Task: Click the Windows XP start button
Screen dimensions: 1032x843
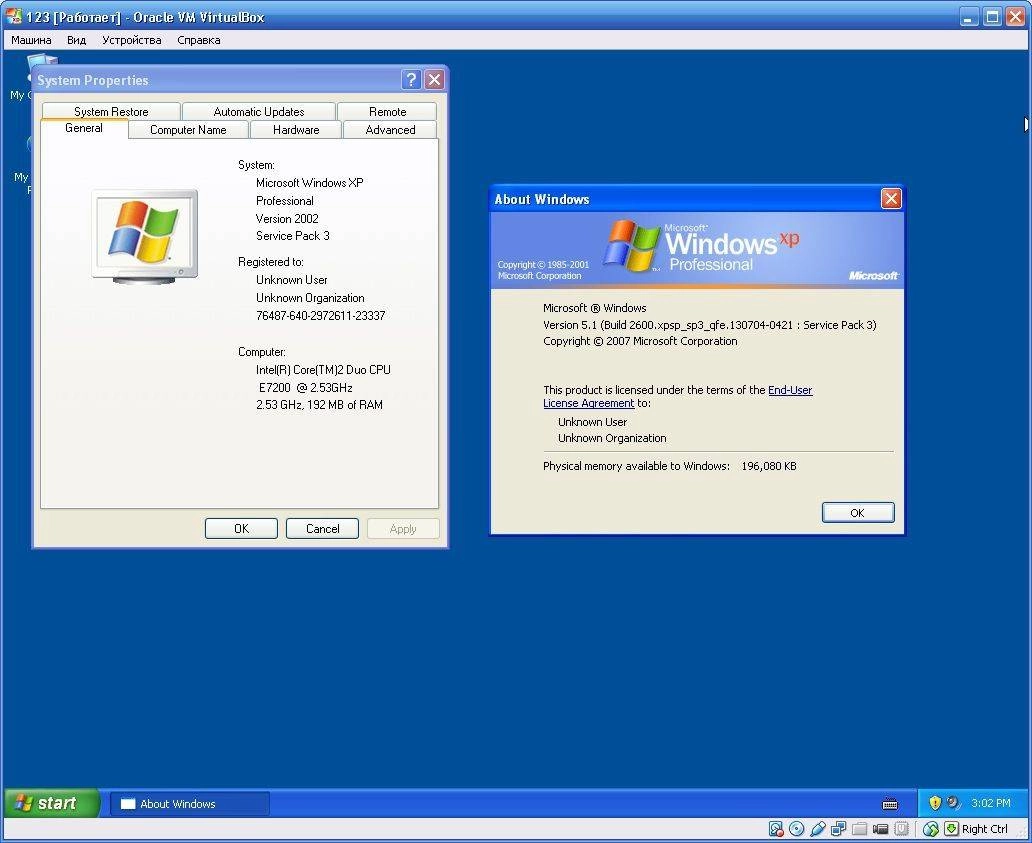Action: 51,803
